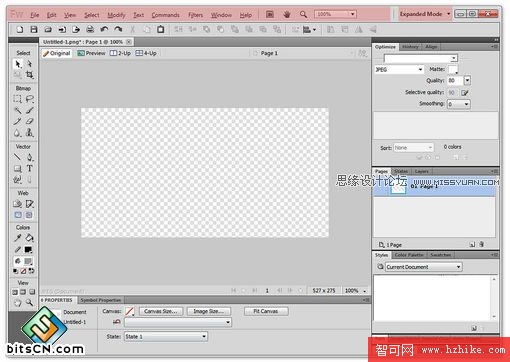Select the Brush tool
The image size is (510, 362).
(x=30, y=110)
